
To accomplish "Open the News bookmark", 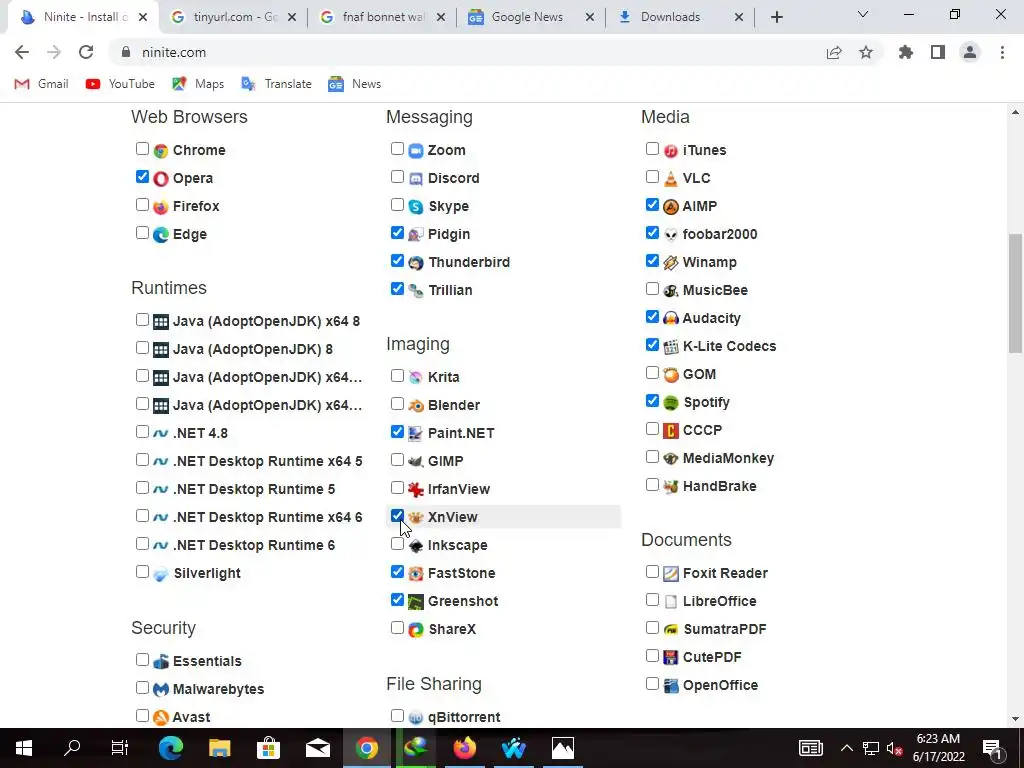I will click(x=355, y=84).
